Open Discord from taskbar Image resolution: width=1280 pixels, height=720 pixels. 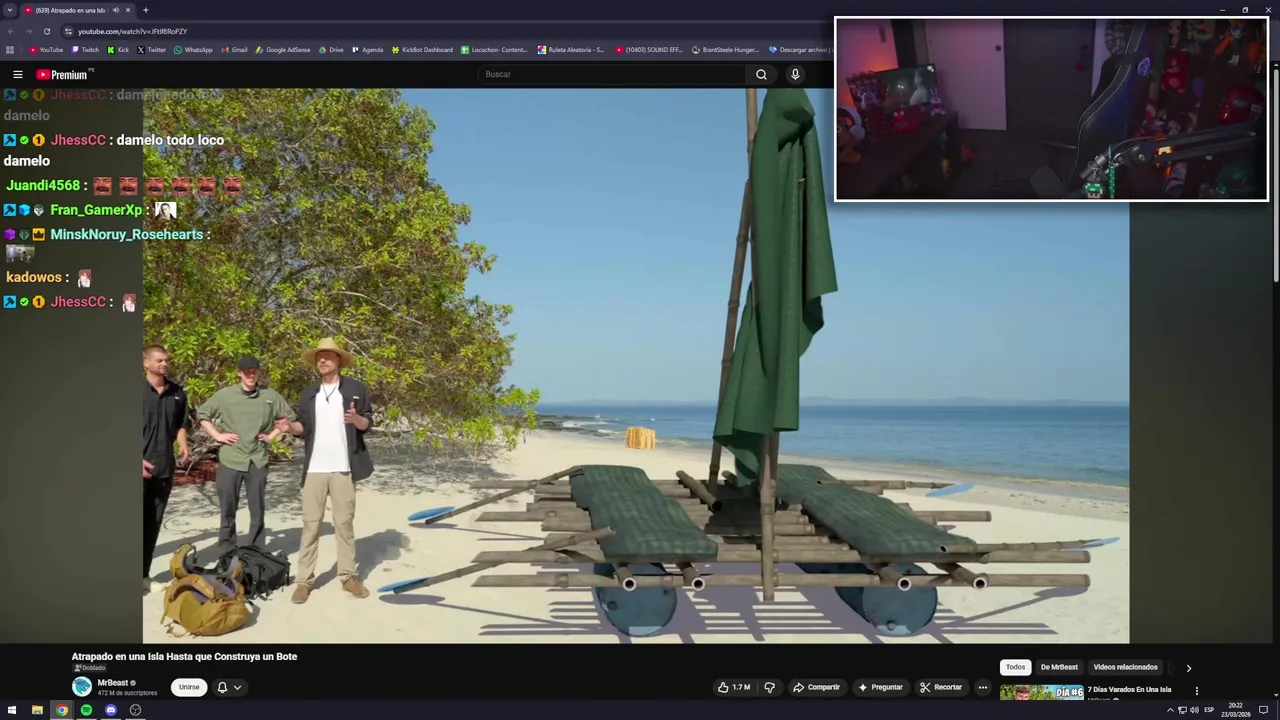(111, 710)
